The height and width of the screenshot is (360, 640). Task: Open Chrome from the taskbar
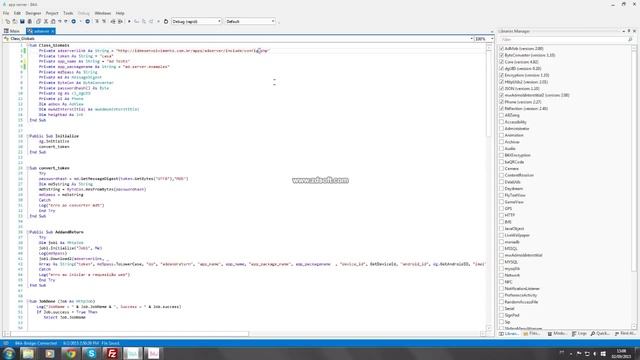coord(71,353)
